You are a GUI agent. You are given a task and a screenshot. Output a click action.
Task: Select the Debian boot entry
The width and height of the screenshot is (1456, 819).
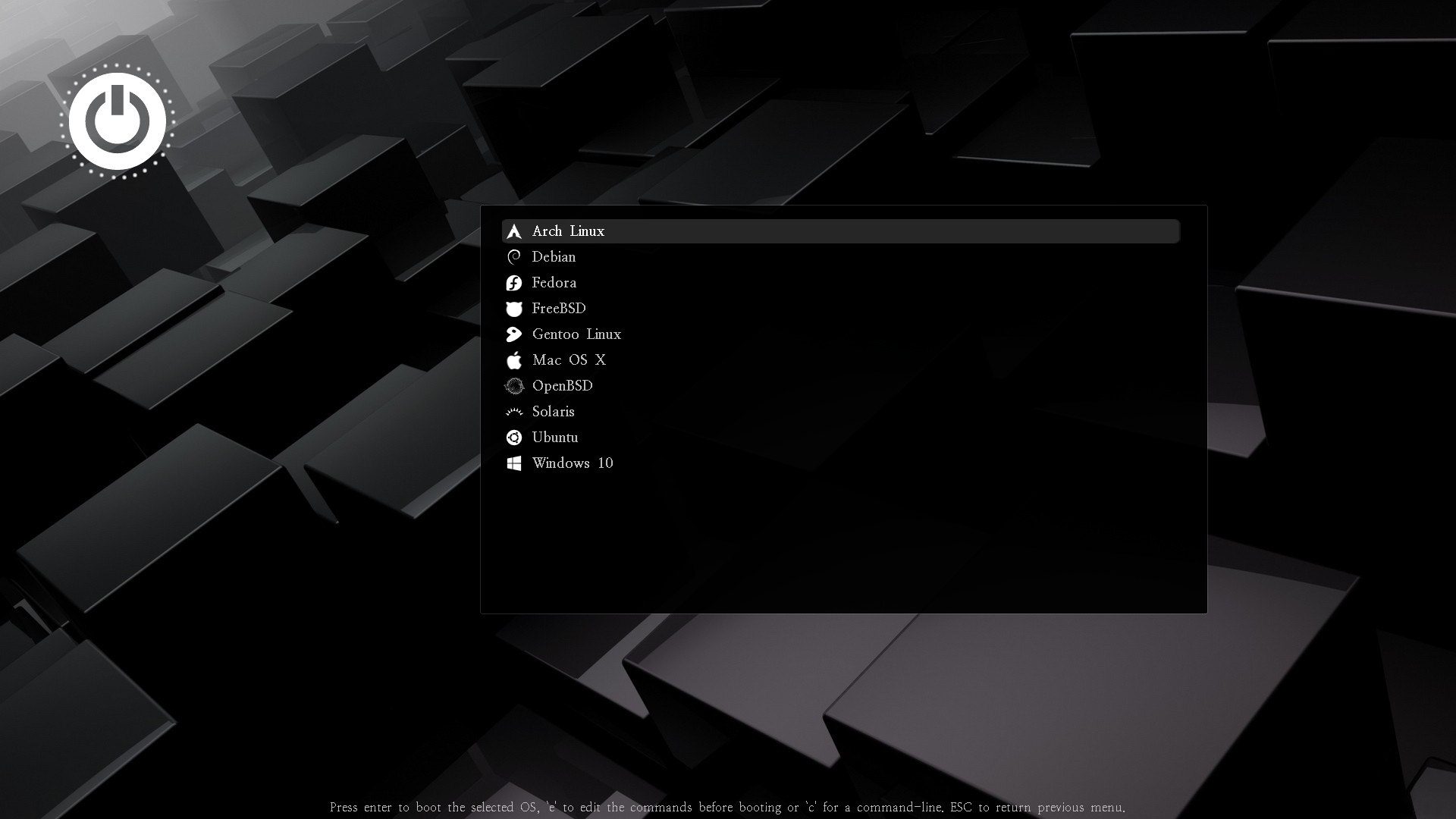(840, 257)
